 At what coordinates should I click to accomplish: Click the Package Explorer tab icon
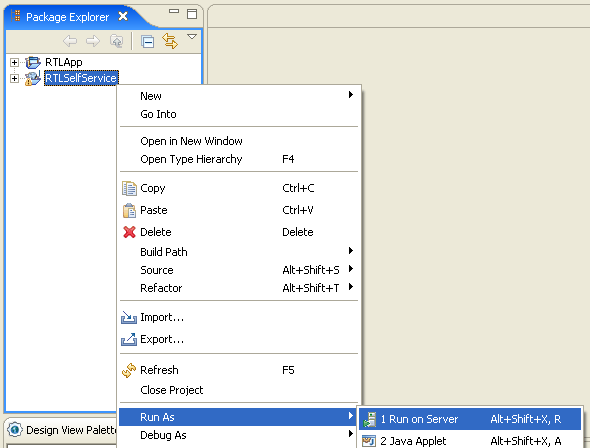[x=15, y=16]
